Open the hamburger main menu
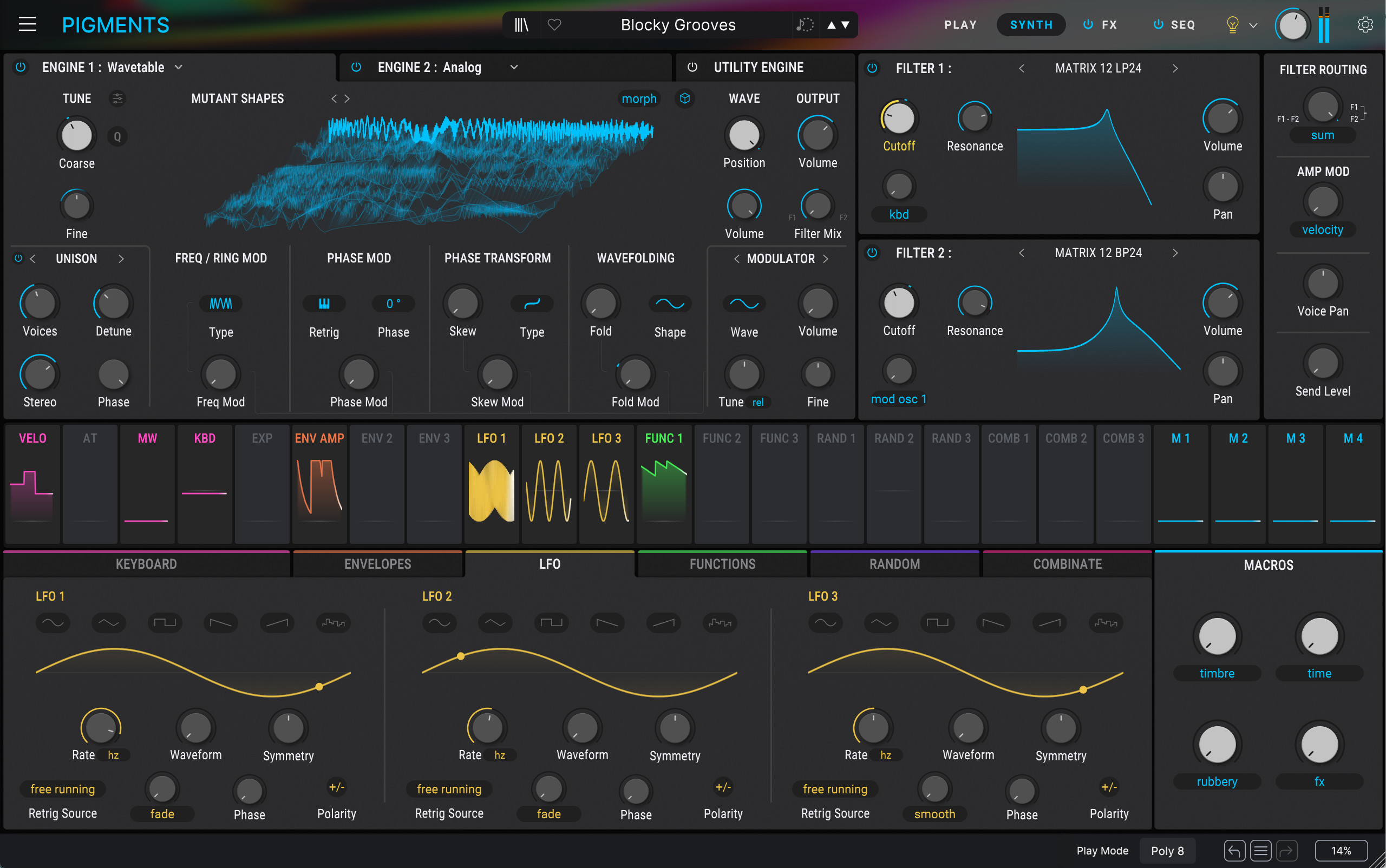The image size is (1386, 868). click(27, 25)
